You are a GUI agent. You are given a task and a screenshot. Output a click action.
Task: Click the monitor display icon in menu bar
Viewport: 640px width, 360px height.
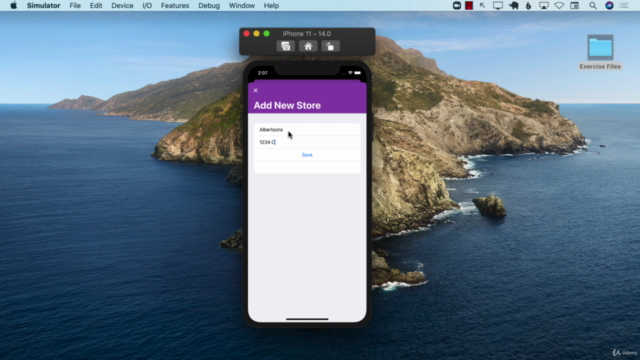coord(498,5)
